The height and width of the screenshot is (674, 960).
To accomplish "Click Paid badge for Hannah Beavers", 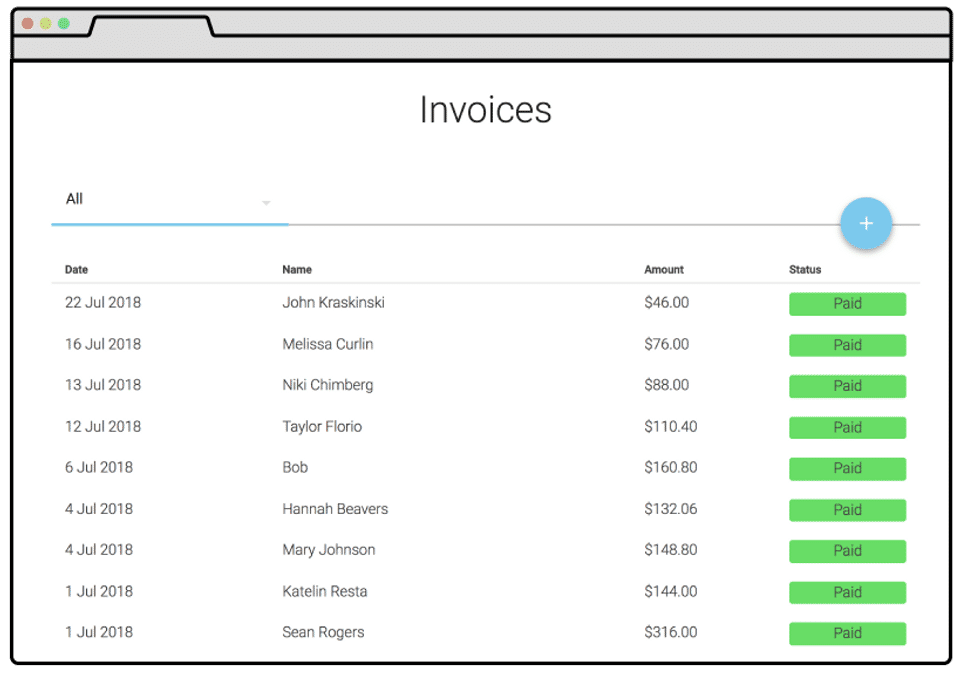I will [847, 510].
